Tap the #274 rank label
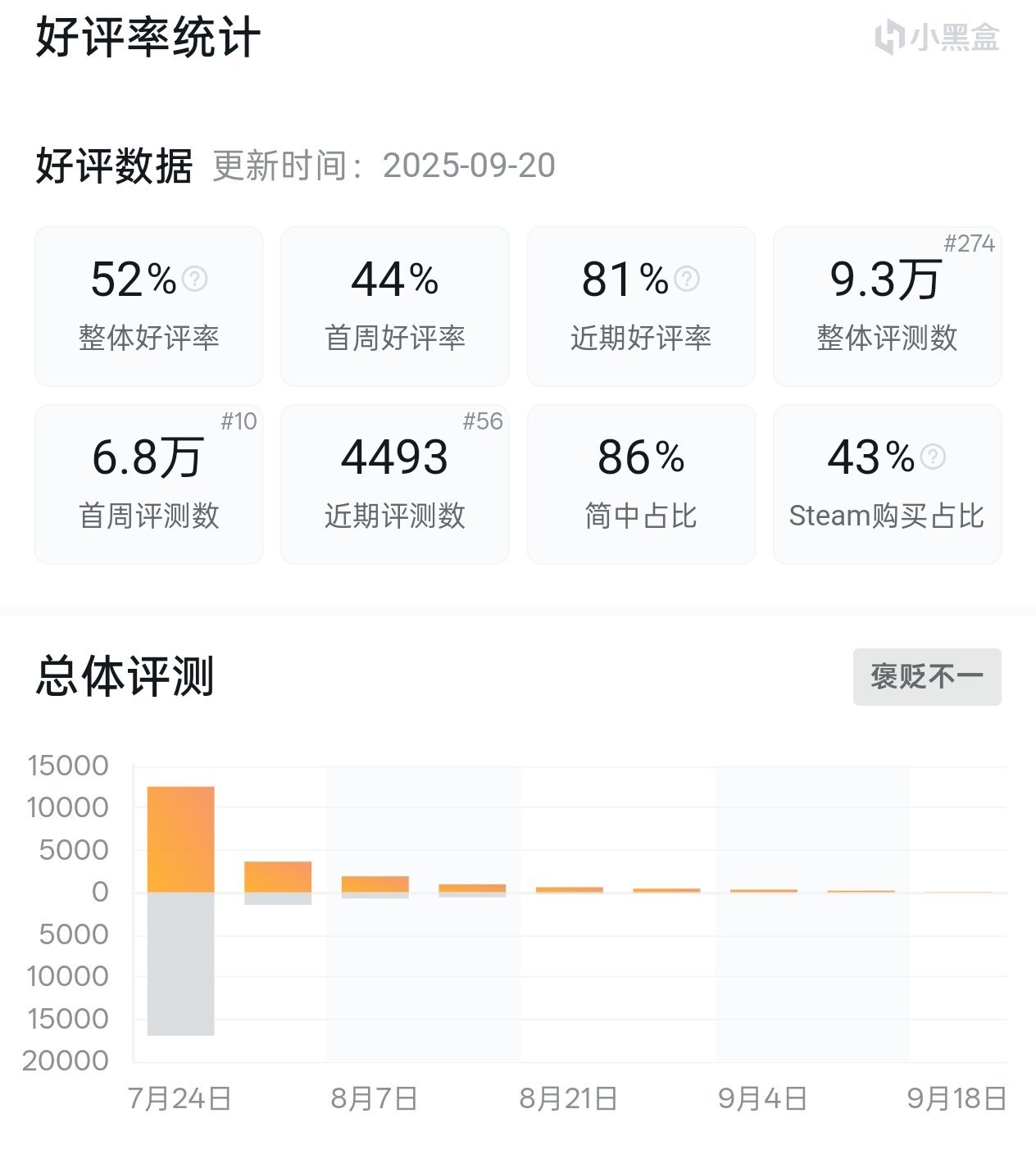Image resolution: width=1036 pixels, height=1150 pixels. (x=969, y=243)
